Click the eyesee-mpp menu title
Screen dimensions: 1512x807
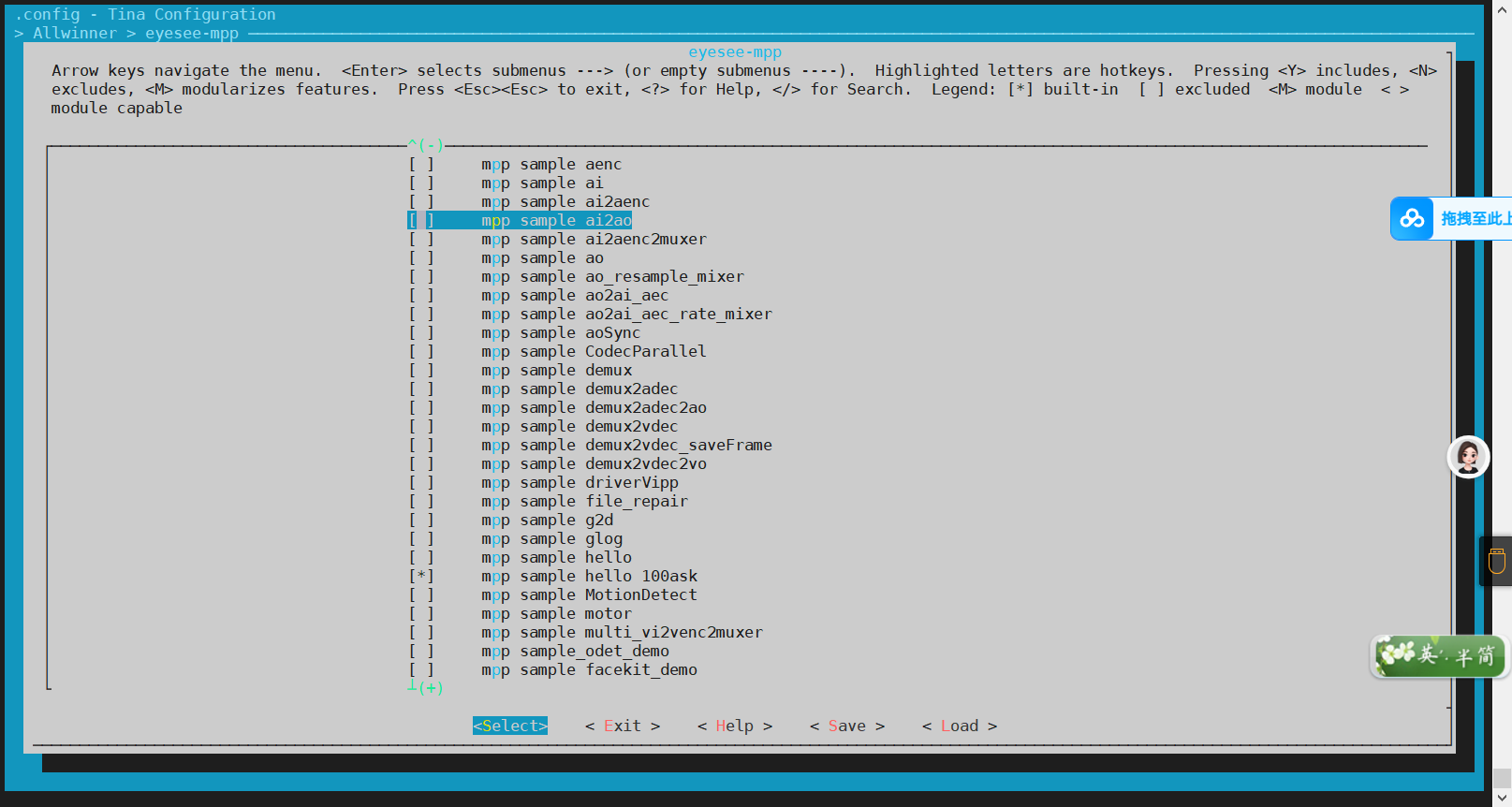735,52
